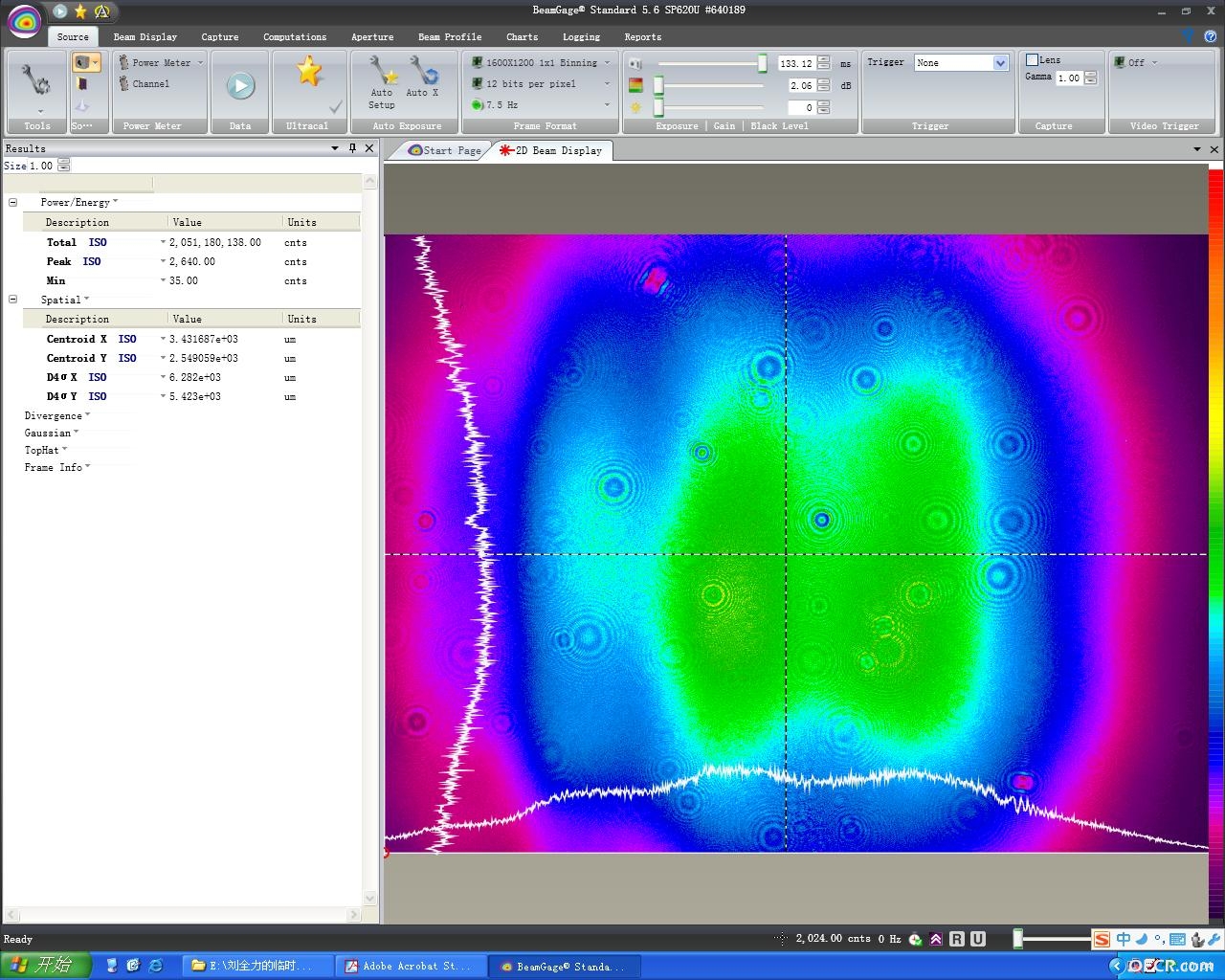Start data collection with the Data play button
Image resolution: width=1225 pixels, height=980 pixels.
click(x=240, y=86)
